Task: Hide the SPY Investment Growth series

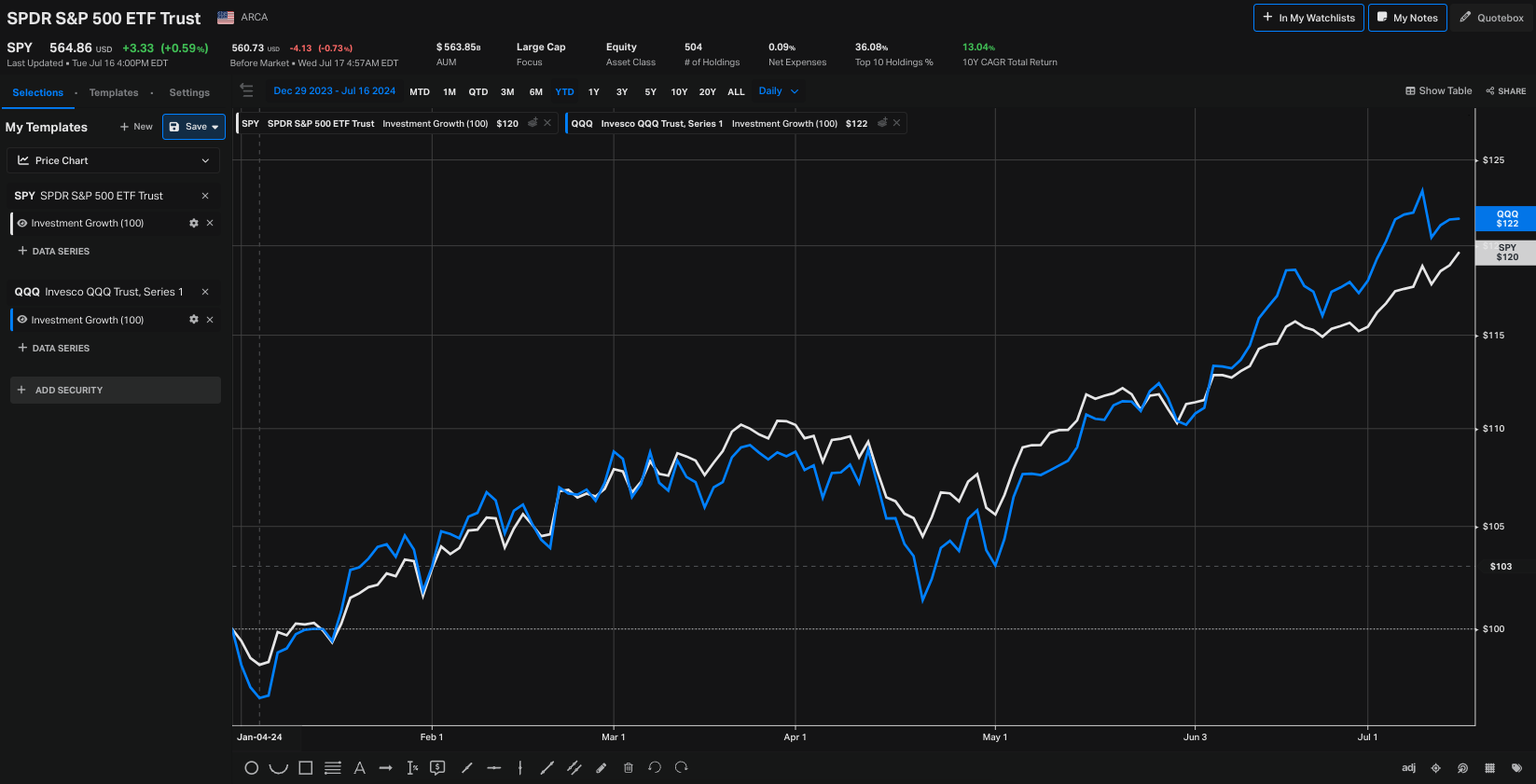Action: 22,224
